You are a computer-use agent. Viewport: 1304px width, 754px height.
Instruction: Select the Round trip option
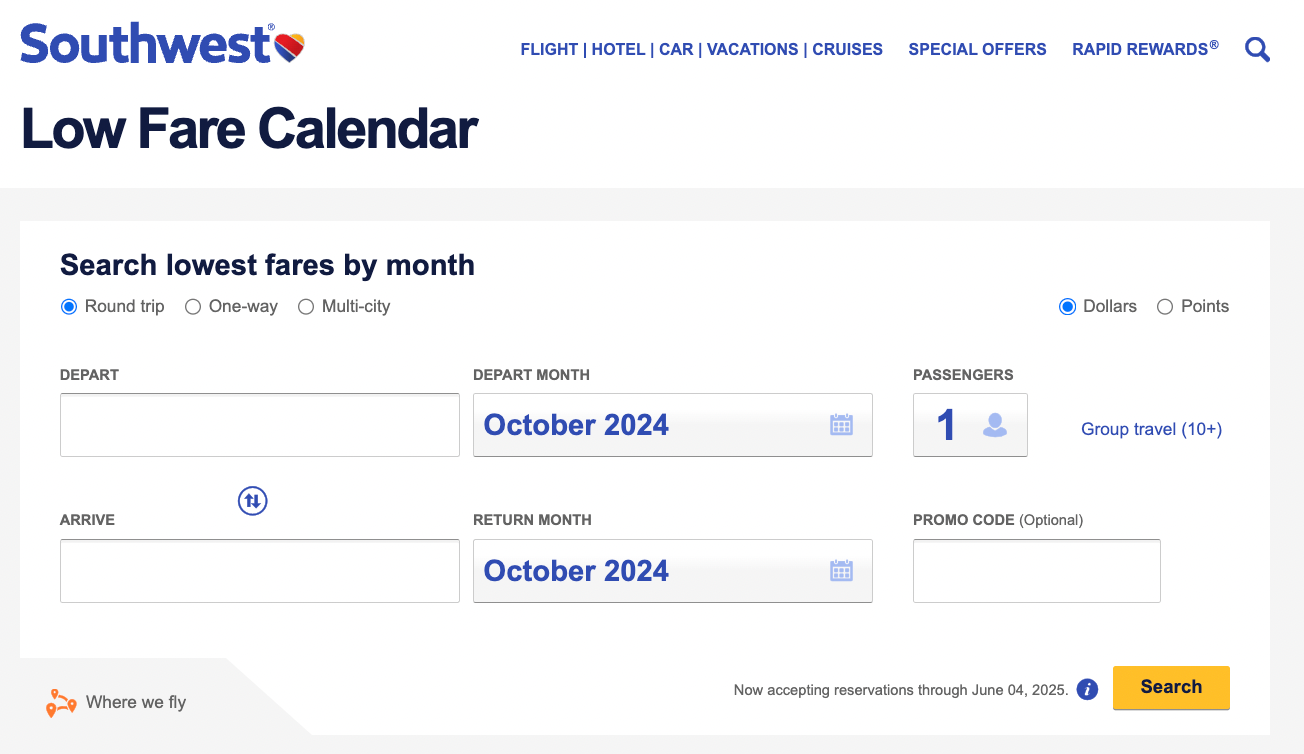(69, 307)
